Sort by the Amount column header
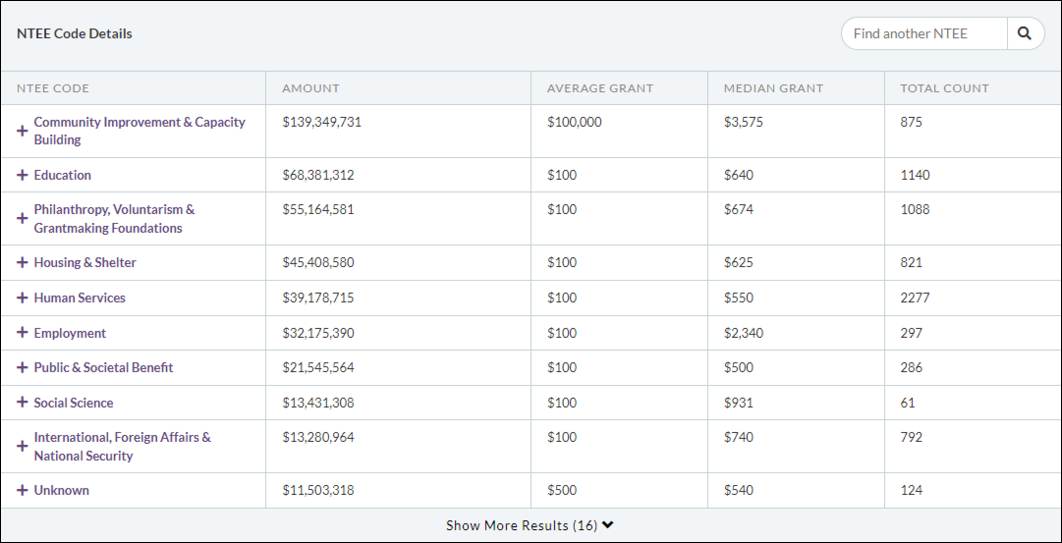Screen dimensions: 1062x543 pyautogui.click(x=311, y=88)
